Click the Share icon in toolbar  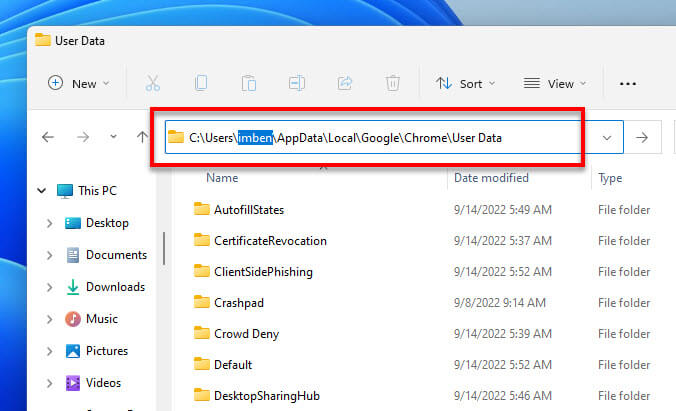coord(344,83)
